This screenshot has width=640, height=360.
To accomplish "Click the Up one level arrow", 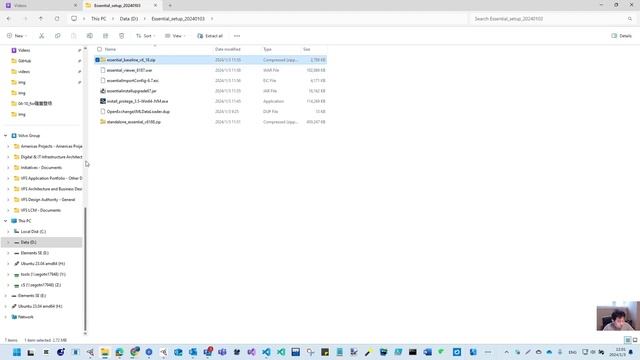I will (41, 19).
